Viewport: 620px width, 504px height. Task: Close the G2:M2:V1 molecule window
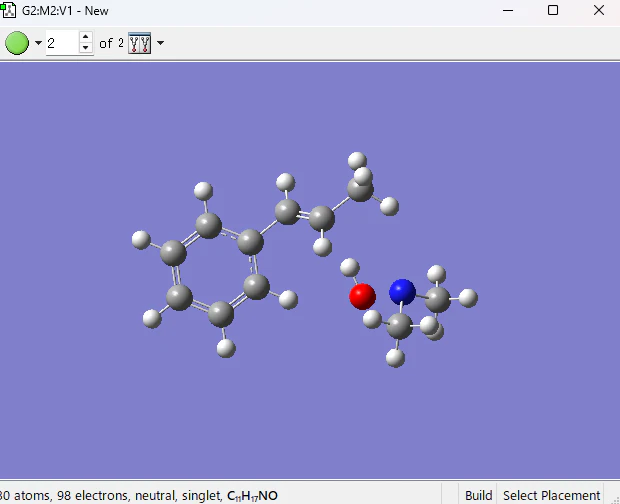599,10
